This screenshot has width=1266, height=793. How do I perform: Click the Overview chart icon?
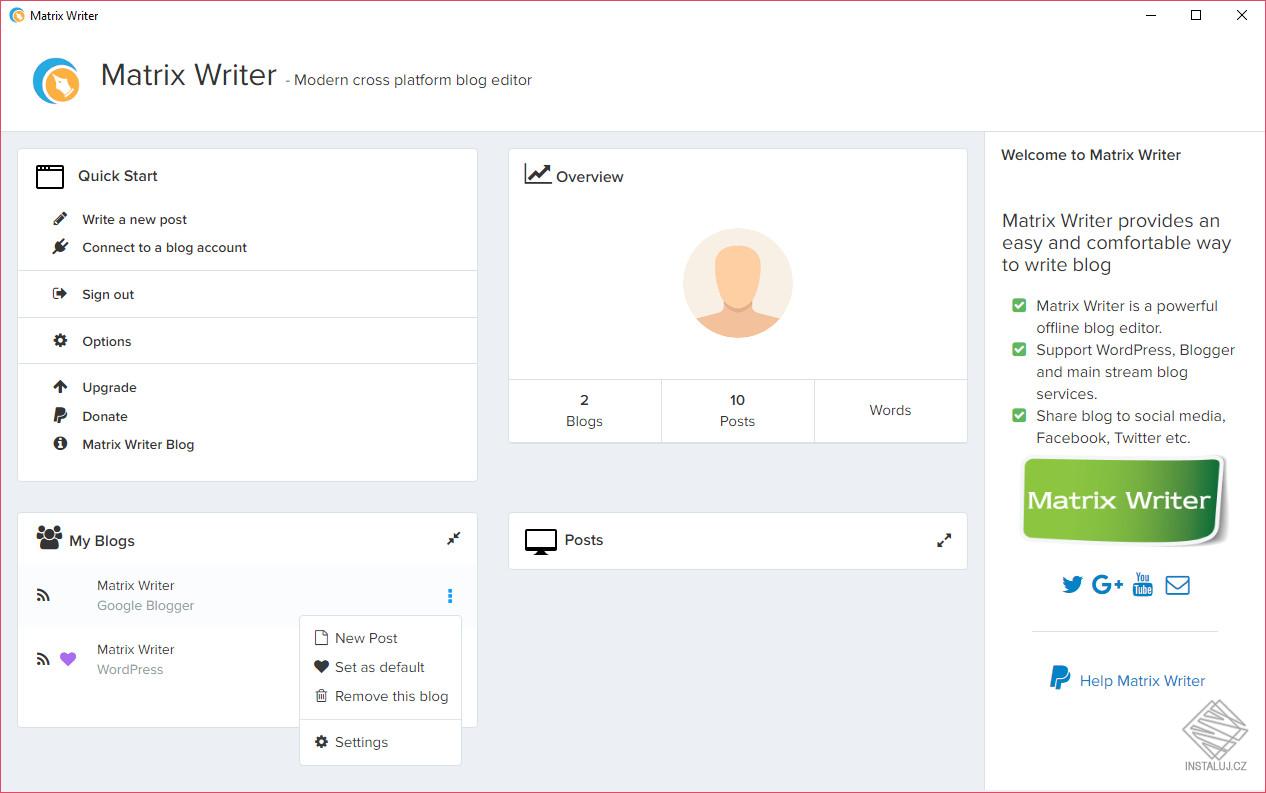[538, 174]
